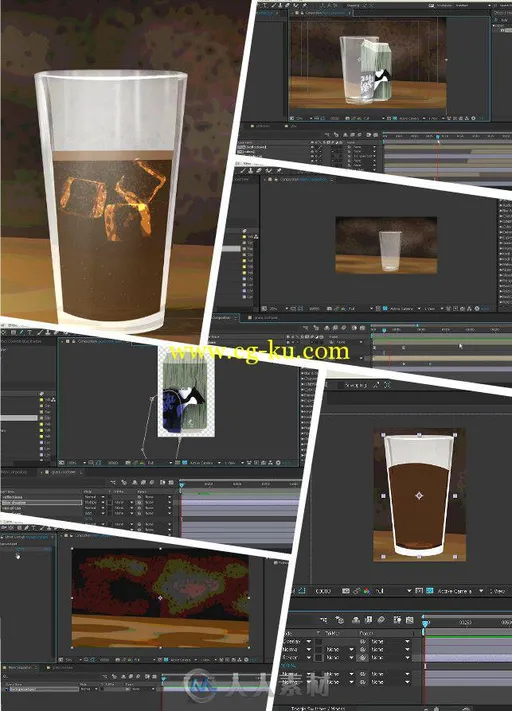Viewport: 512px width, 711px height.
Task: Click current time indicator in top-right timeline
Action: [x=438, y=136]
